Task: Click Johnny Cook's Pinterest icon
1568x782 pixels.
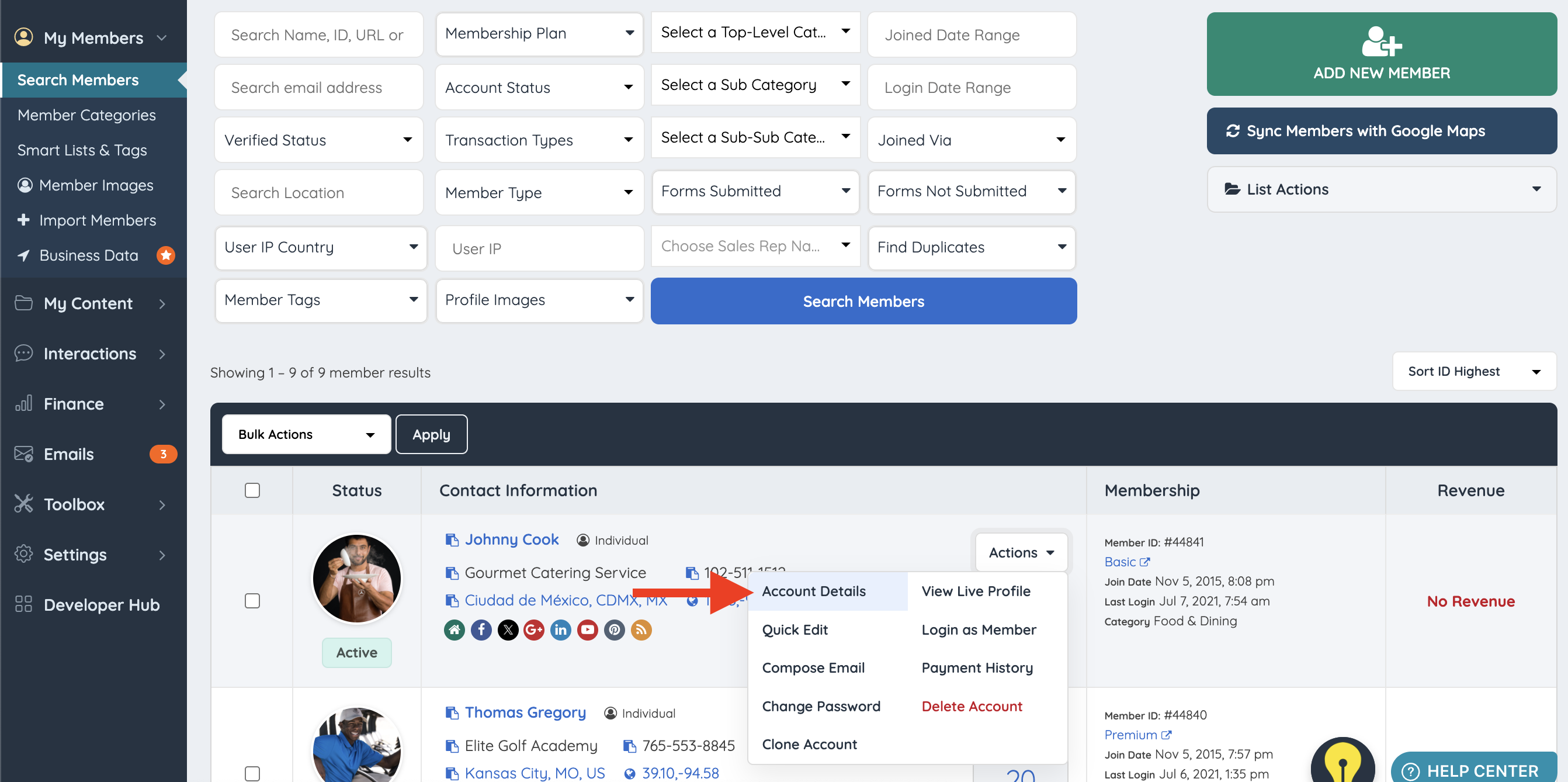Action: (x=614, y=629)
